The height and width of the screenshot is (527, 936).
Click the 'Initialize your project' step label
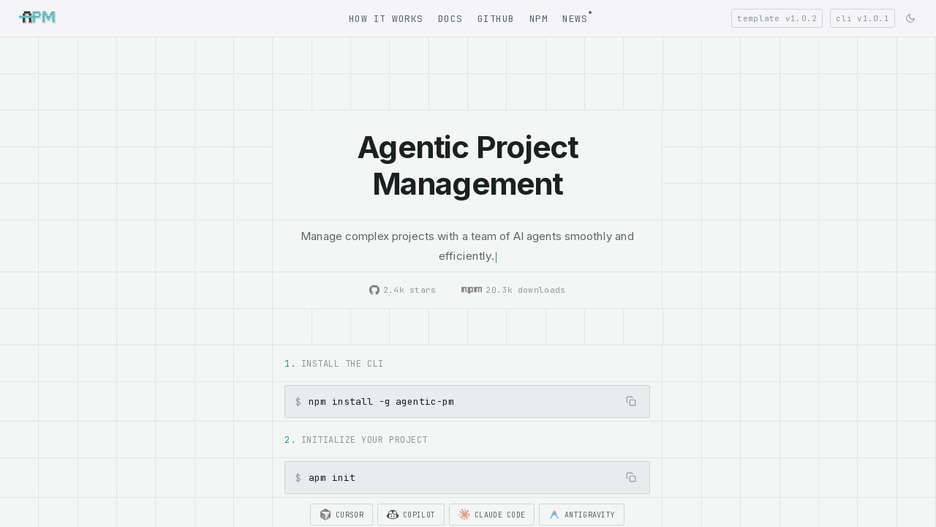[x=364, y=440]
